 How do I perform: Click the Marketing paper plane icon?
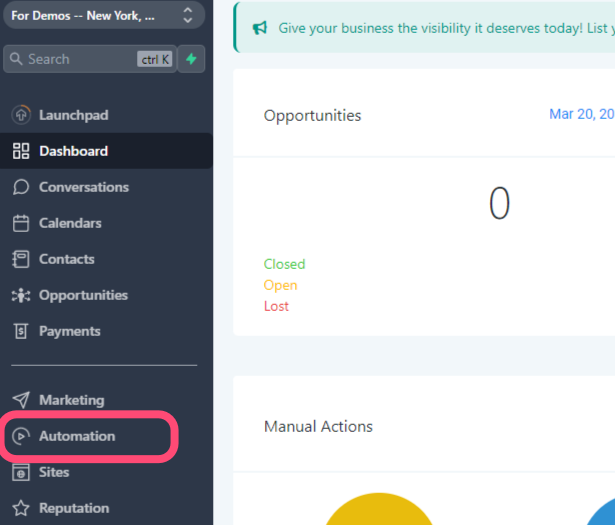tap(21, 400)
